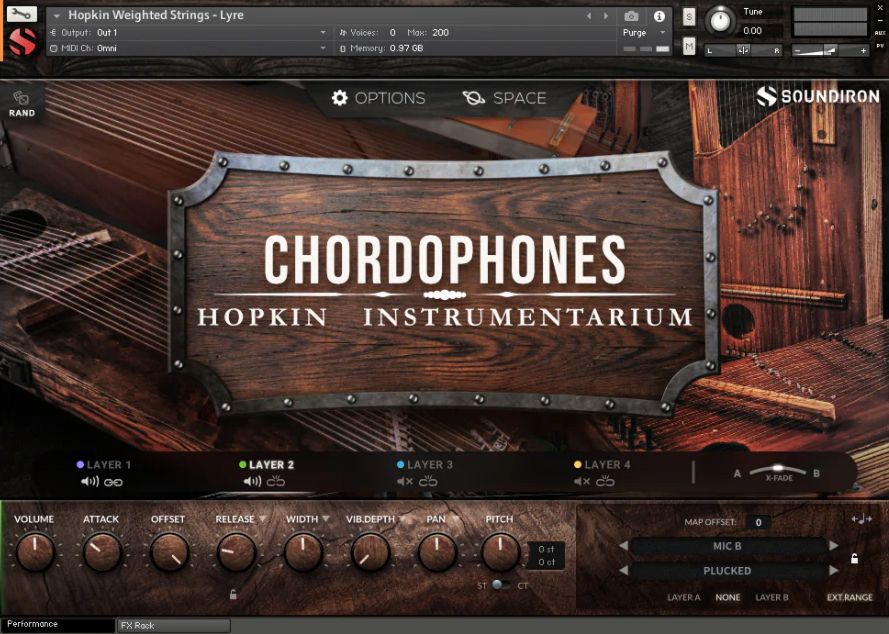The image size is (889, 634).
Task: Click the padlock under the Release knob
Action: coord(233,594)
